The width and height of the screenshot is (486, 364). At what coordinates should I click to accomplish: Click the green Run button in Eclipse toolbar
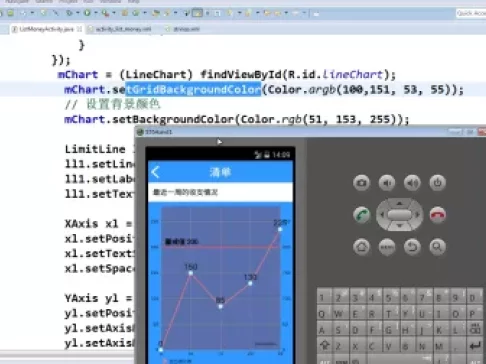(x=87, y=13)
